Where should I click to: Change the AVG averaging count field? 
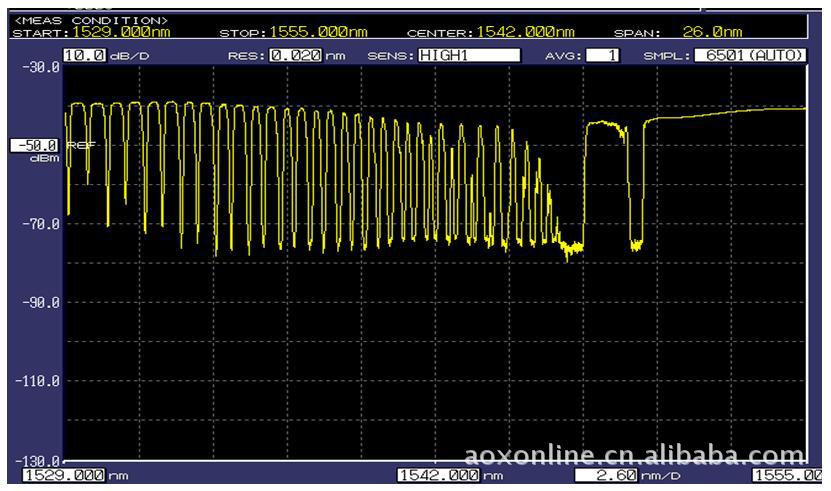[x=602, y=56]
